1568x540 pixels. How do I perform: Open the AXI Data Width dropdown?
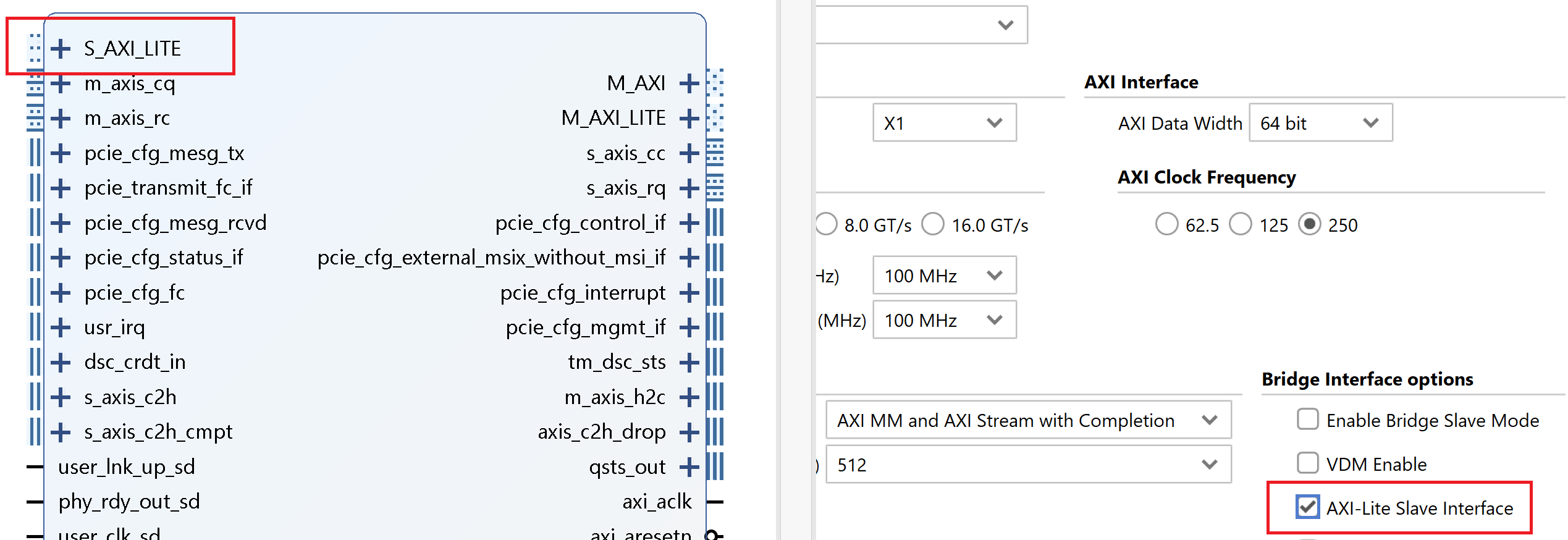[1320, 123]
